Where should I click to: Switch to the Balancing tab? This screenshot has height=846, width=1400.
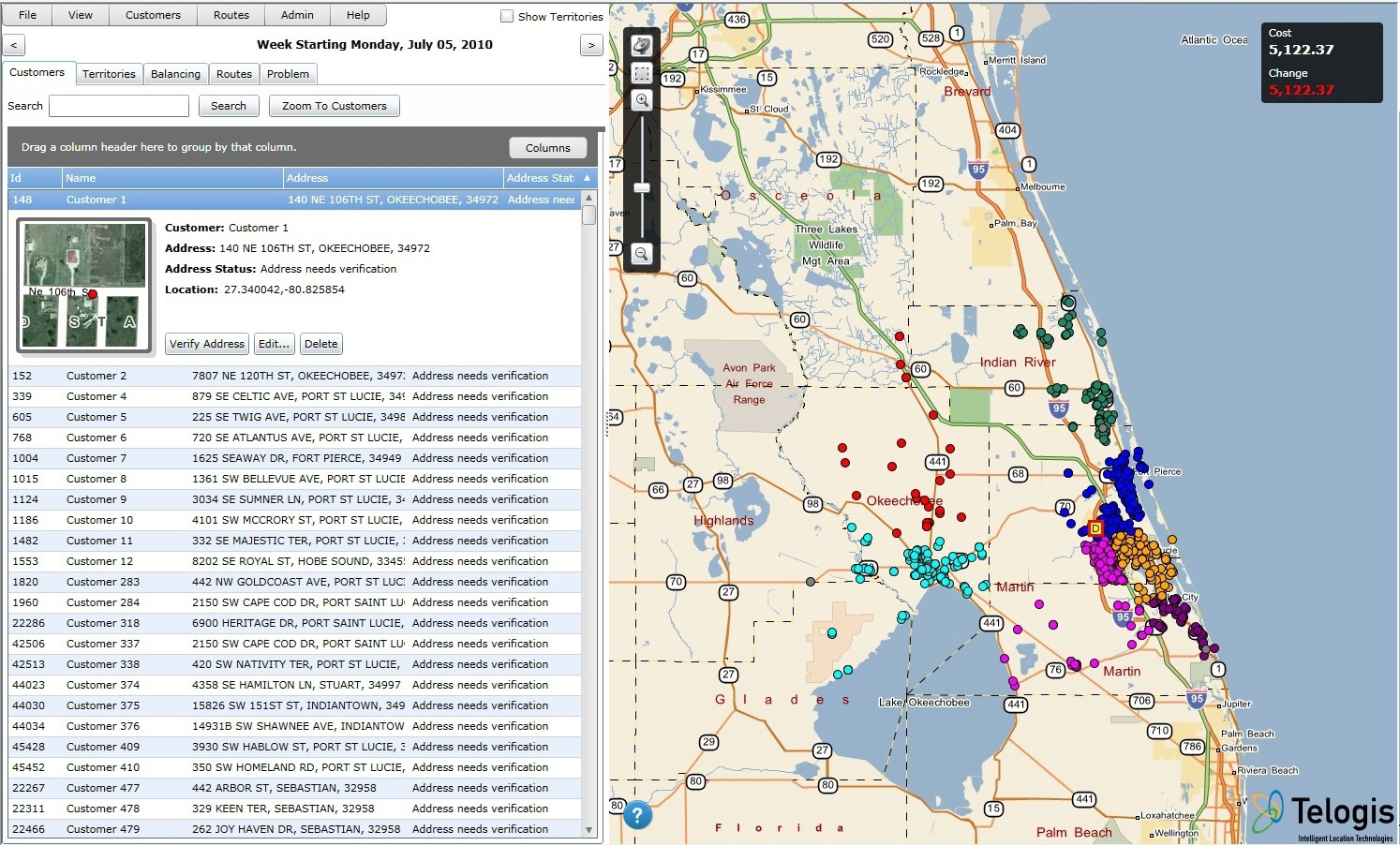pos(175,73)
